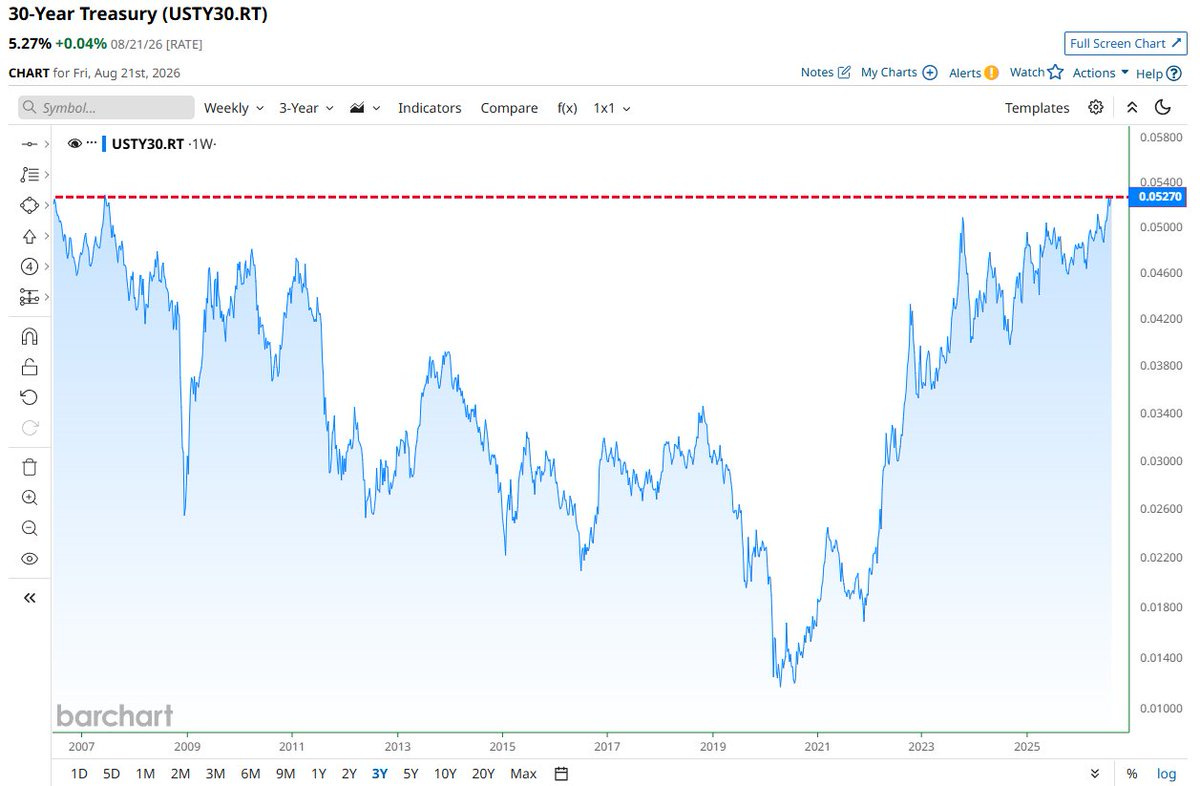Image resolution: width=1200 pixels, height=786 pixels.
Task: Select the 10Y time range
Action: (445, 773)
